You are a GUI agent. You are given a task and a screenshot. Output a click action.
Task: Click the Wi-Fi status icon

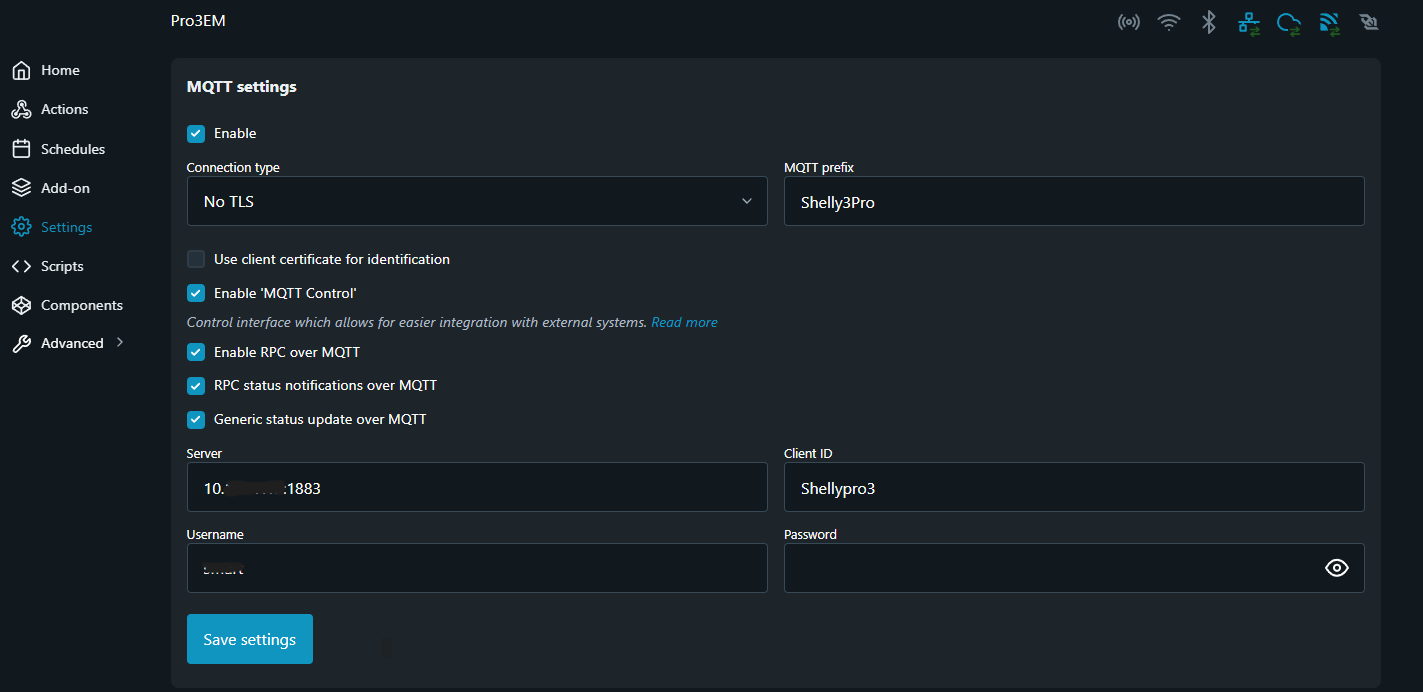point(1168,22)
